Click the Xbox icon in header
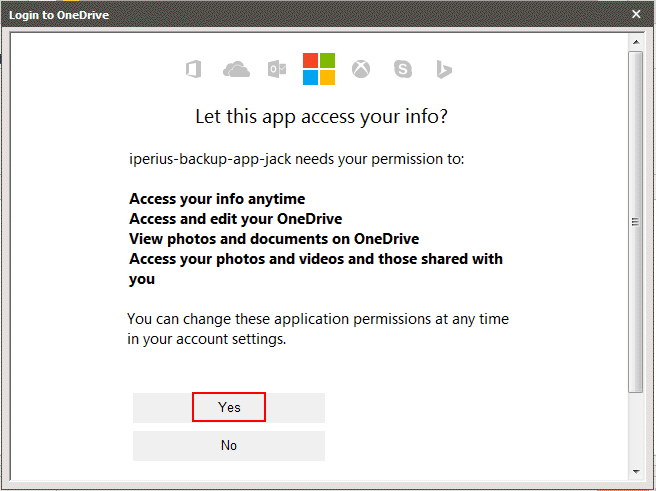Viewport: 656px width, 491px height. point(361,69)
